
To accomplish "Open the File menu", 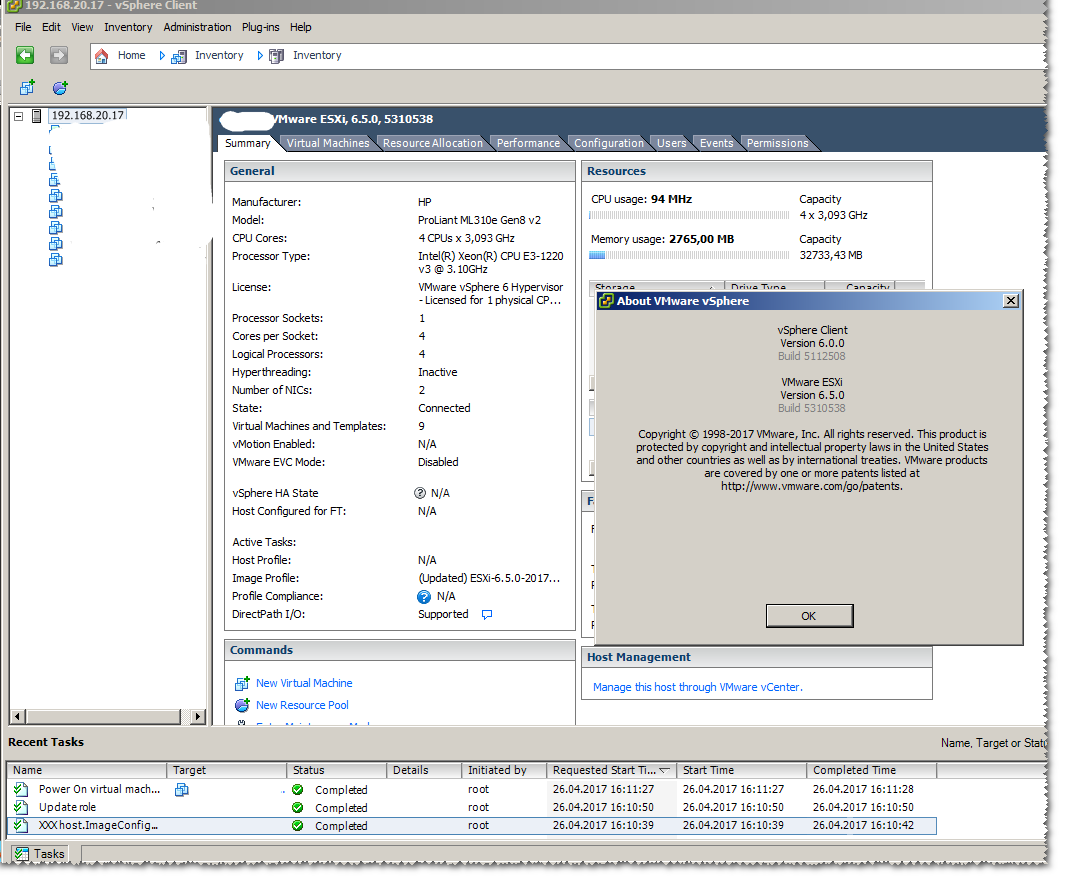I will [x=23, y=27].
